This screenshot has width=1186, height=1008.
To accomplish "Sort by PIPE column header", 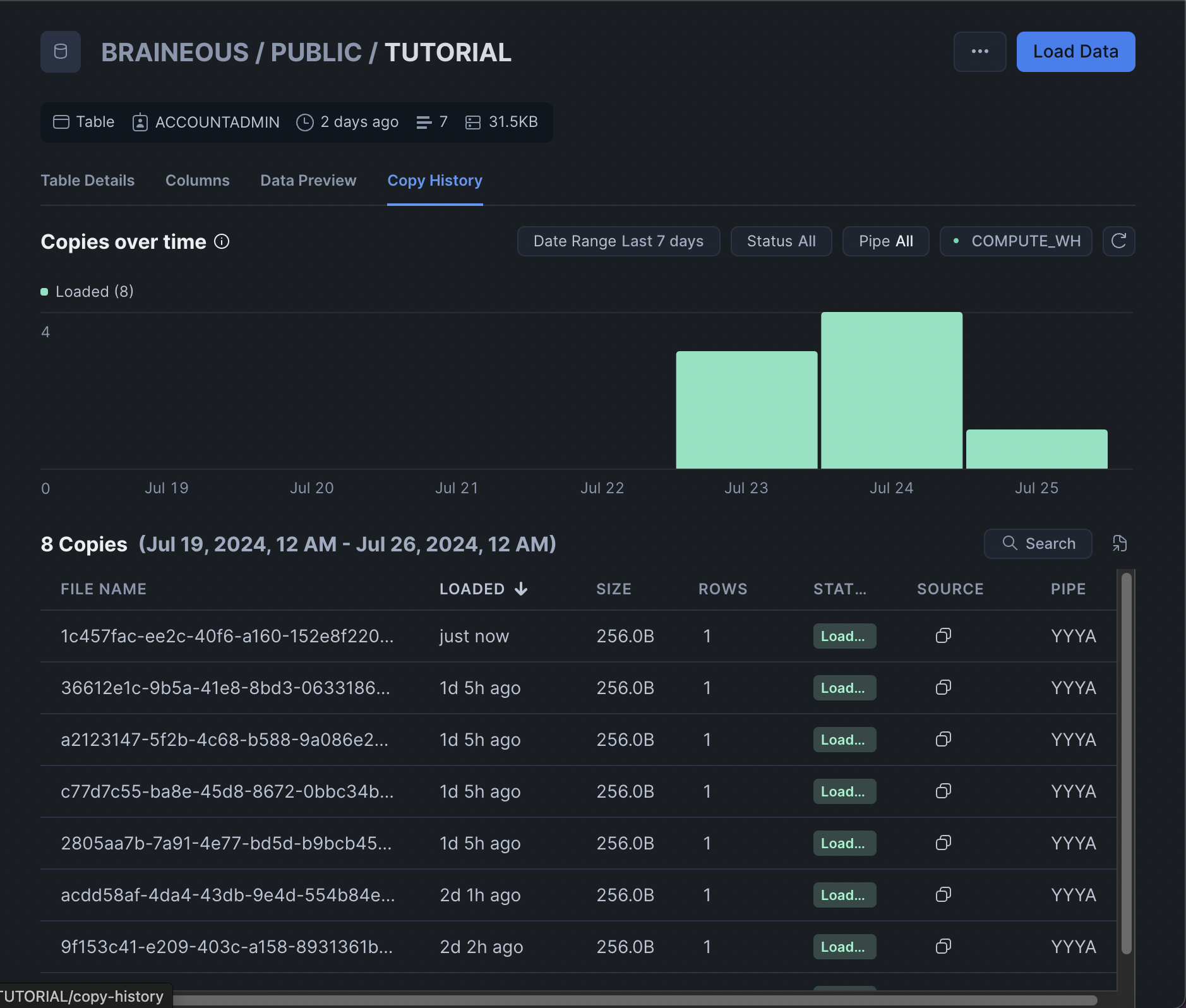I will (1068, 589).
